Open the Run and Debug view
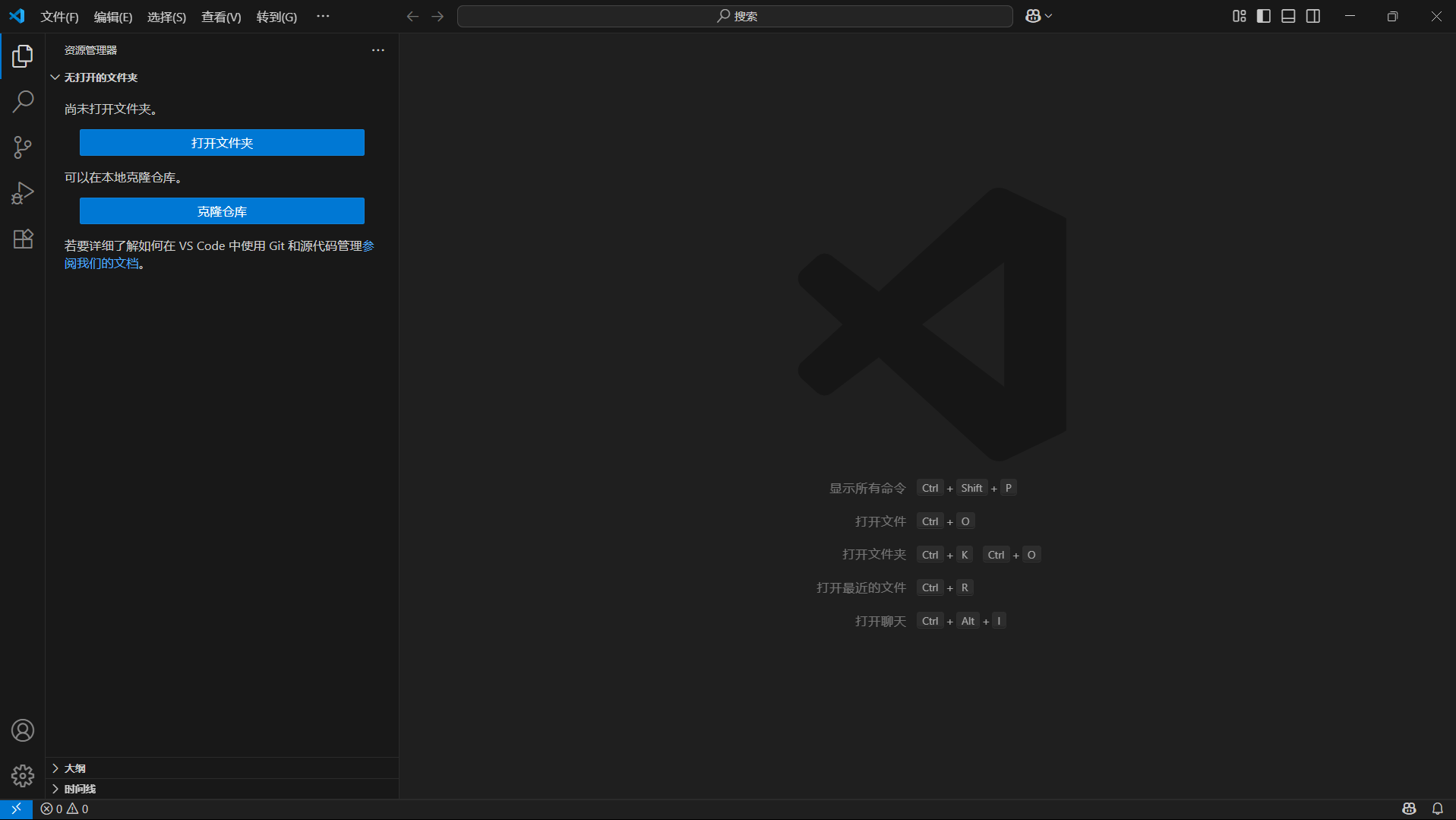This screenshot has height=820, width=1456. (x=23, y=193)
